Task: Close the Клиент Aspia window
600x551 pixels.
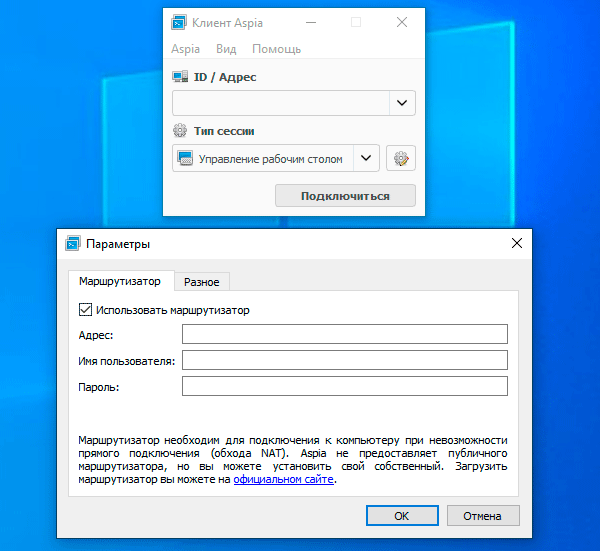Action: pos(402,22)
